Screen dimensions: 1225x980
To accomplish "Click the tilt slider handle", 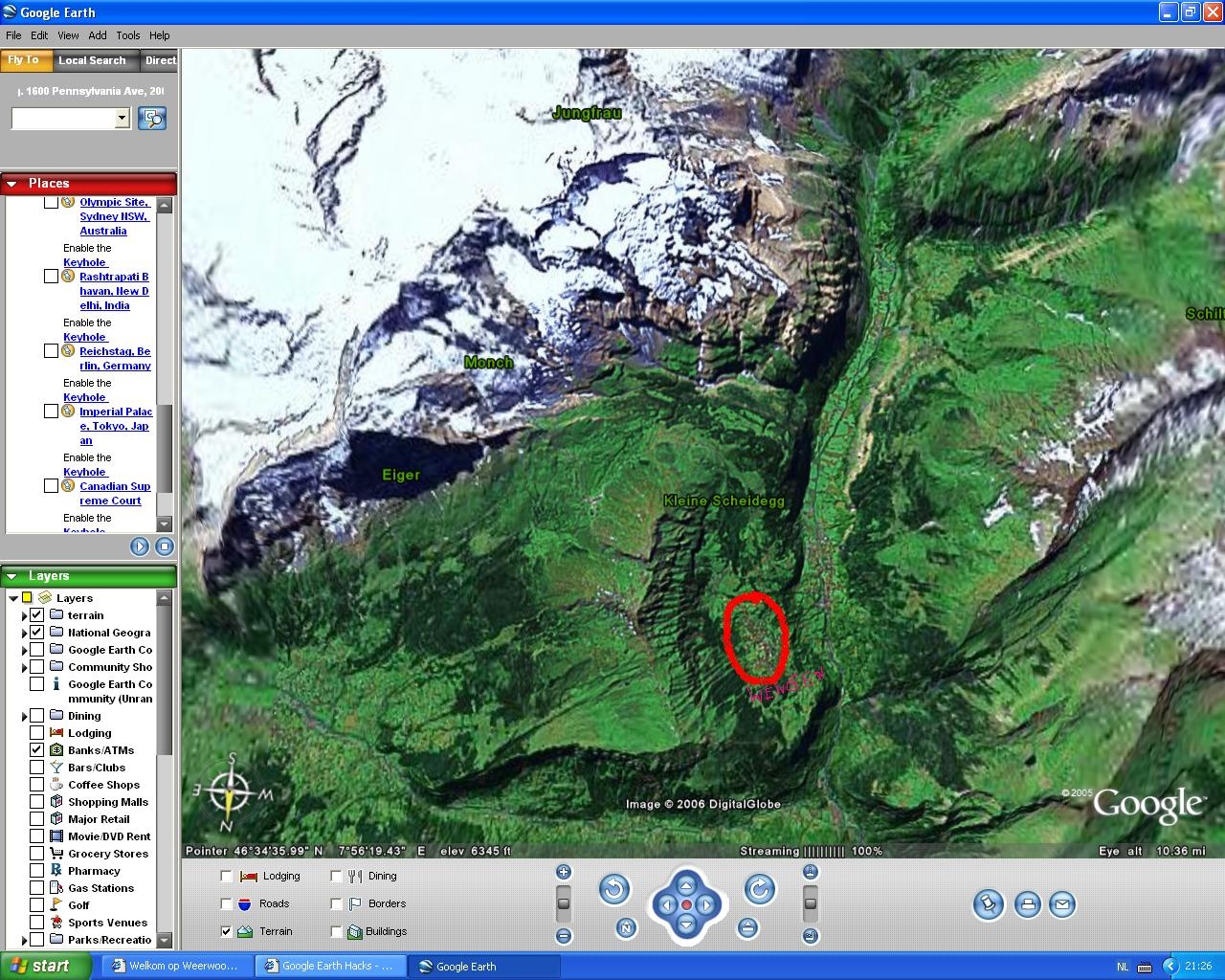I will point(811,903).
